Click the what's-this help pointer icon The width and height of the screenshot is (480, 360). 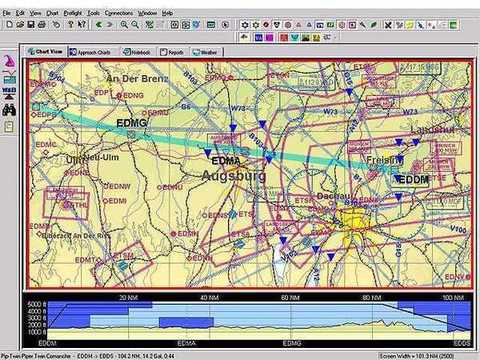click(82, 24)
